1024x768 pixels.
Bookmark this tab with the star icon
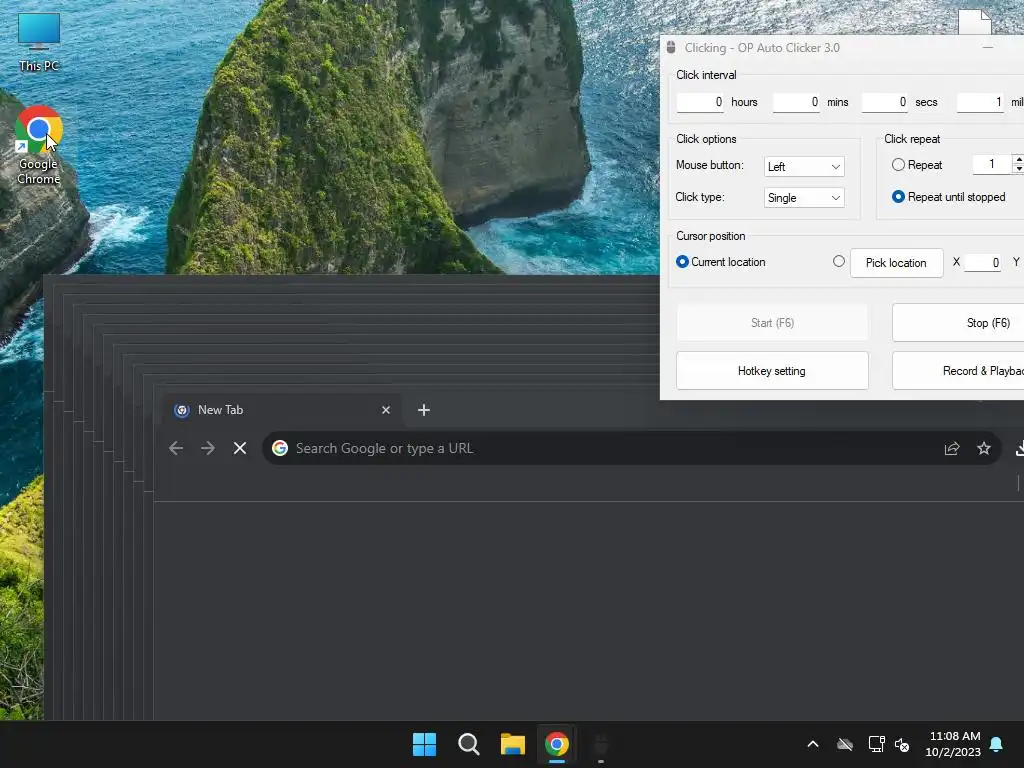[x=984, y=448]
